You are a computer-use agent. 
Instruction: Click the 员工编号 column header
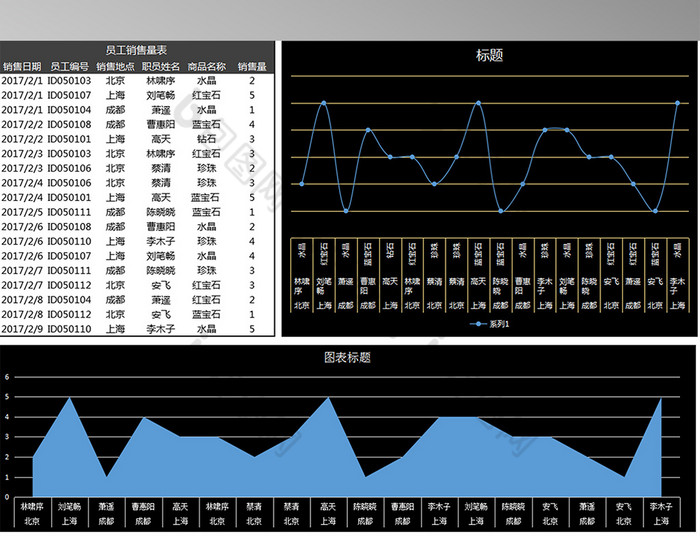click(70, 66)
